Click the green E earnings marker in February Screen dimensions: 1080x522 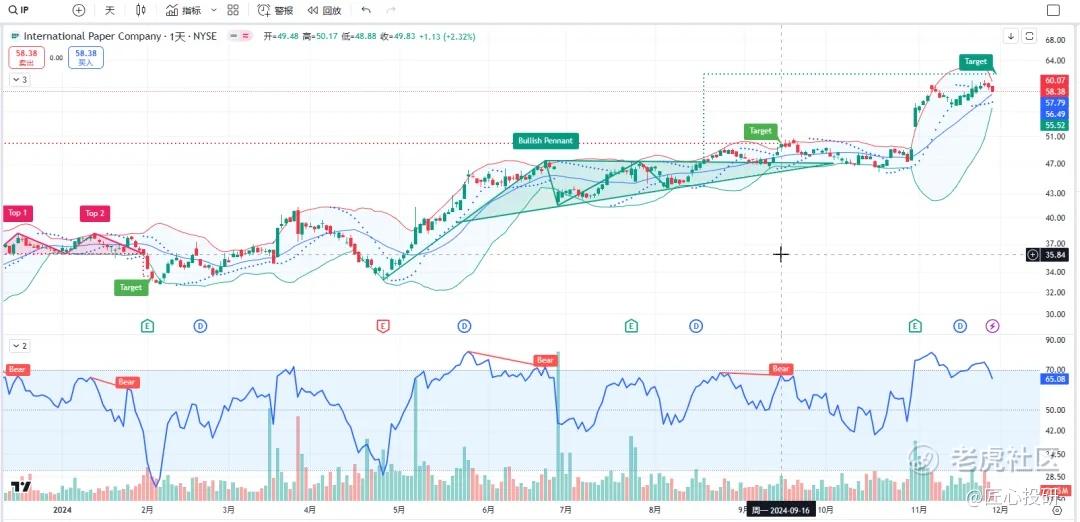point(147,326)
